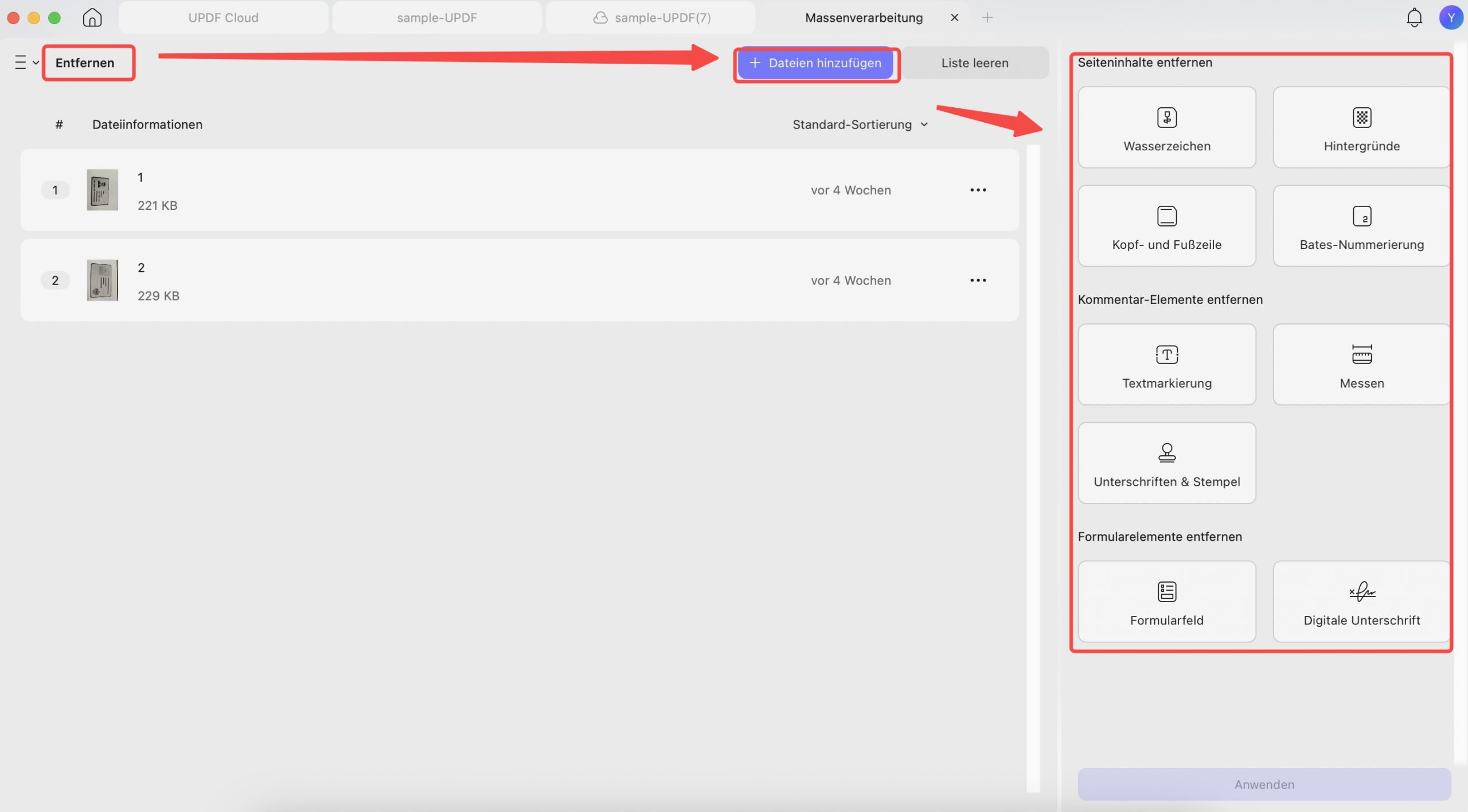The width and height of the screenshot is (1468, 812).
Task: Select Bates-Nummerierung removal
Action: 1361,226
